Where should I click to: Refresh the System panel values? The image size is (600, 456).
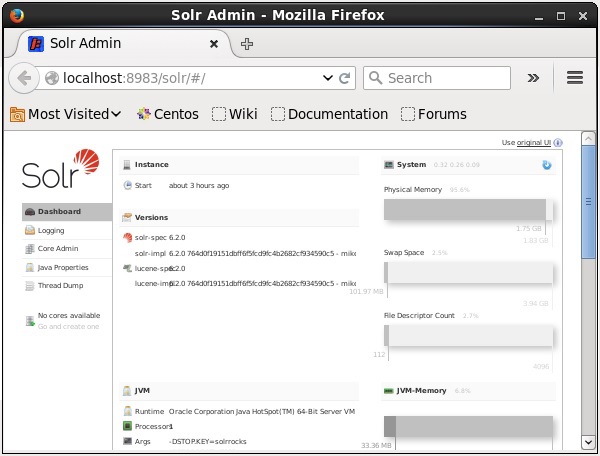547,165
